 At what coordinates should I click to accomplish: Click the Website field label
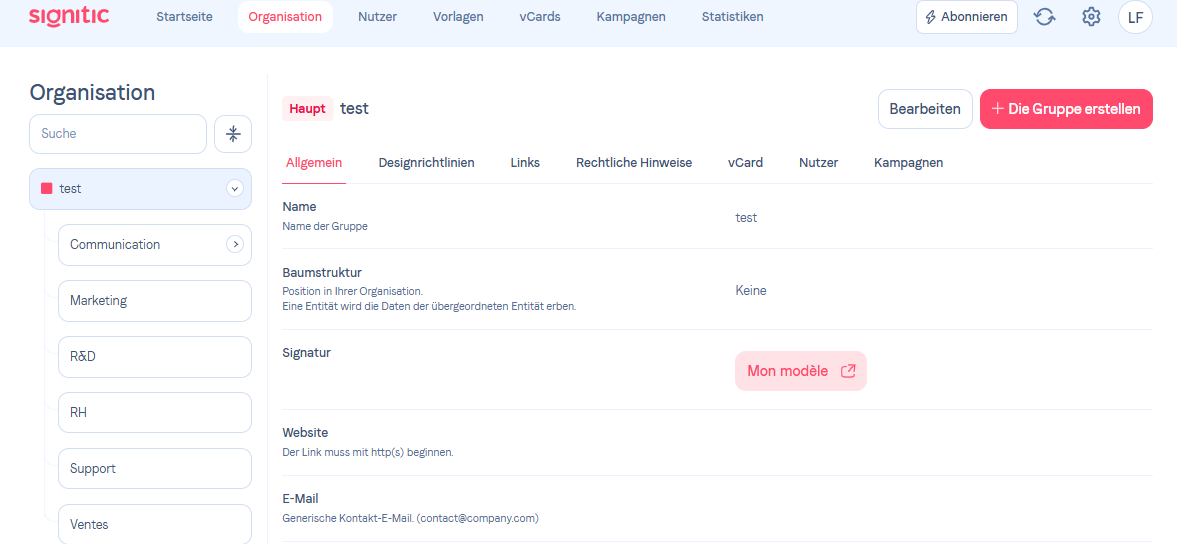tap(306, 433)
